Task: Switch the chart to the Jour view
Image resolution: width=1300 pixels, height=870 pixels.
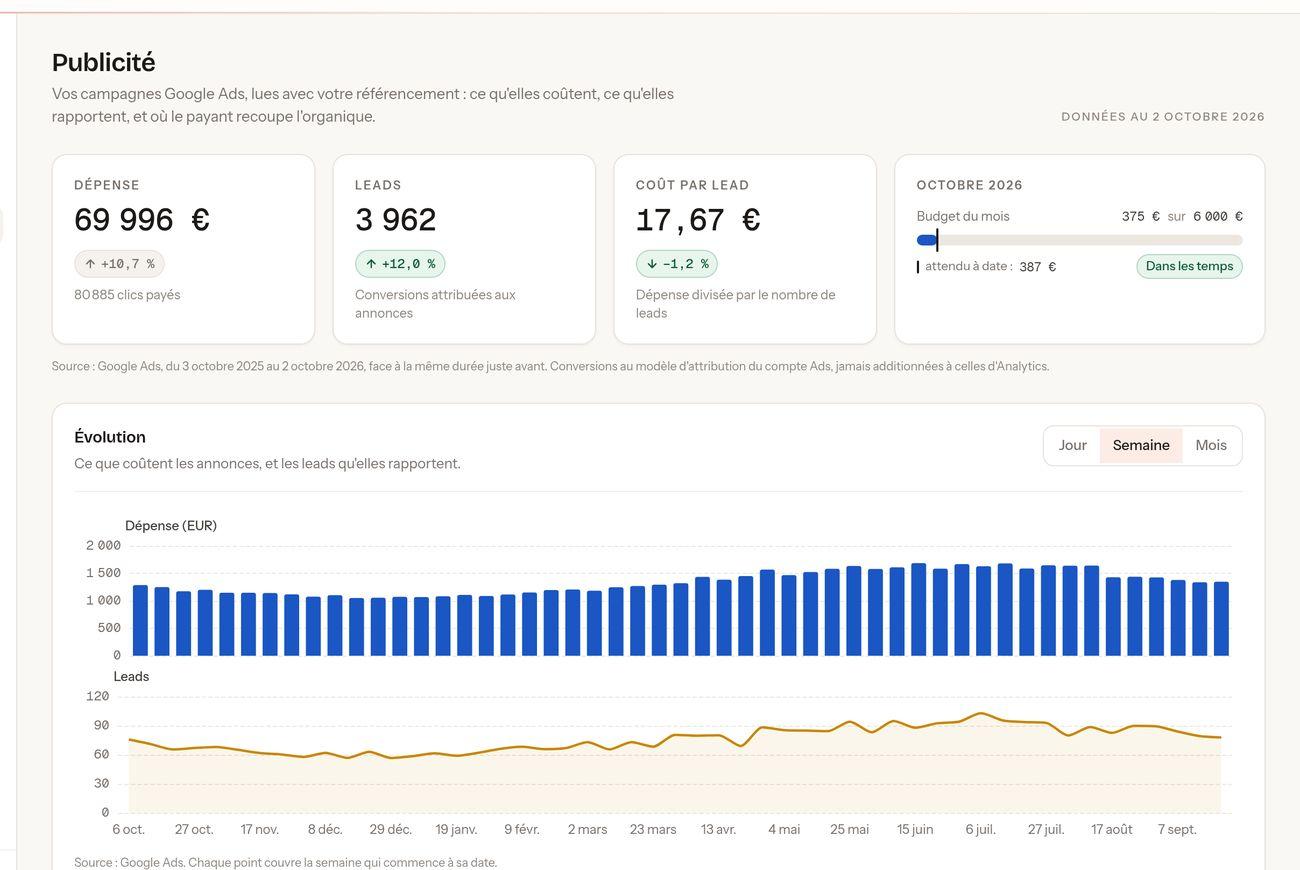Action: (1073, 446)
